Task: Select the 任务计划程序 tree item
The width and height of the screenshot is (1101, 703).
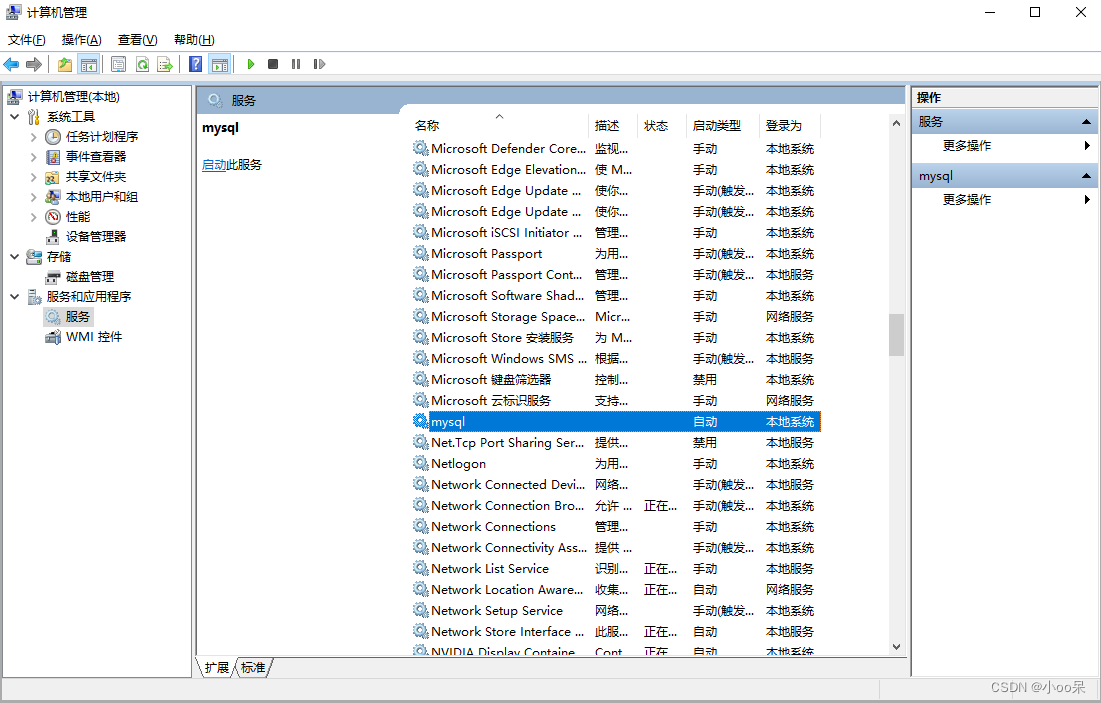Action: [102, 136]
